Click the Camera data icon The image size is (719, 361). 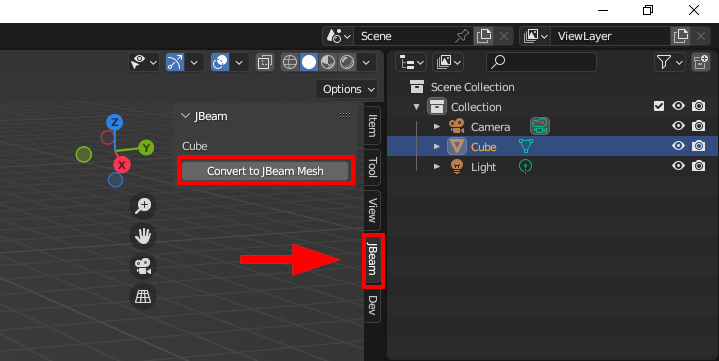[x=540, y=126]
